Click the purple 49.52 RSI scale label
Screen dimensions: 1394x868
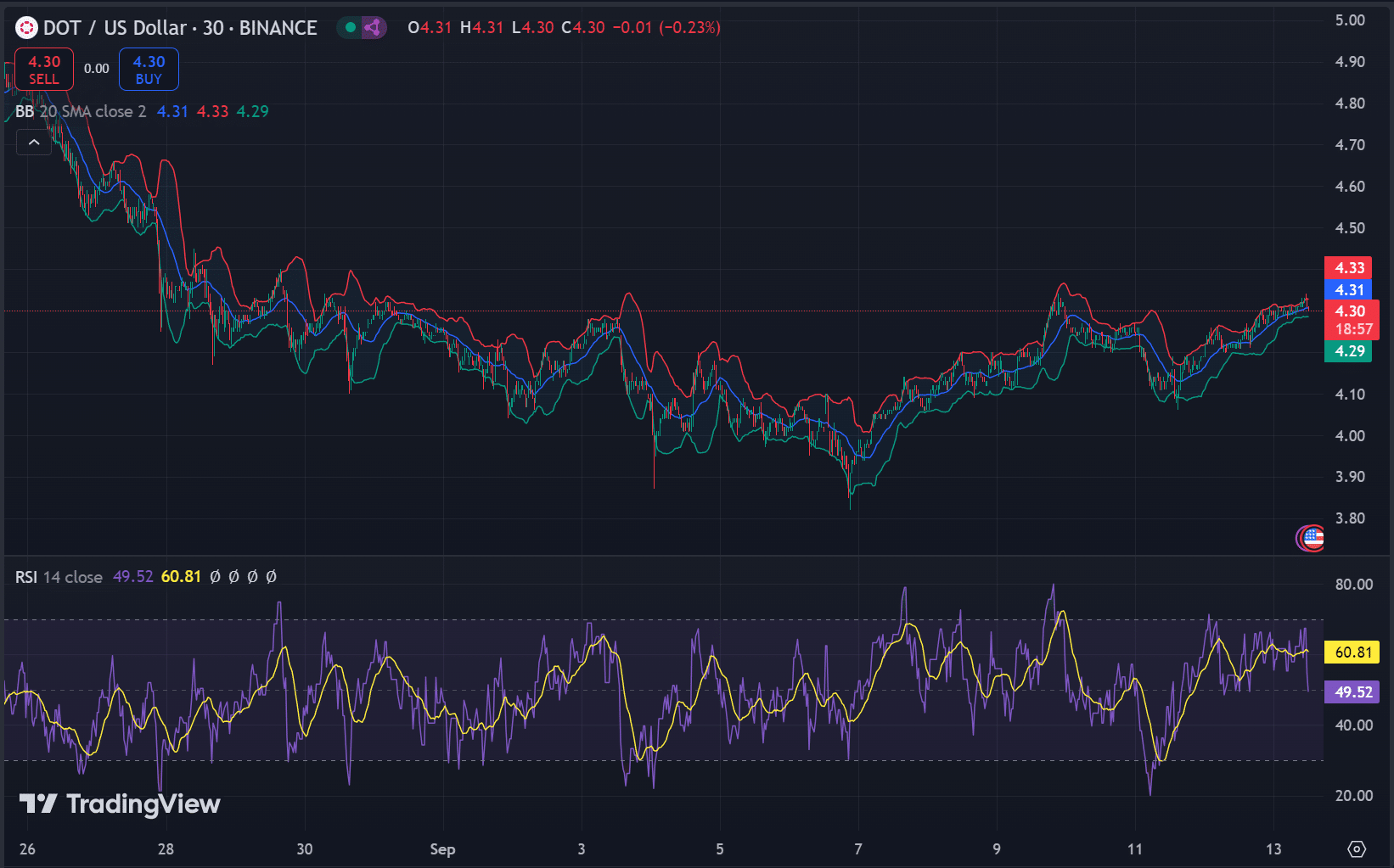(x=1352, y=692)
